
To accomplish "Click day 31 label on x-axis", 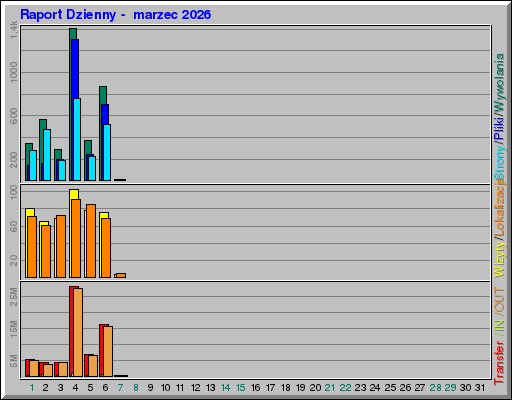I will (480, 388).
